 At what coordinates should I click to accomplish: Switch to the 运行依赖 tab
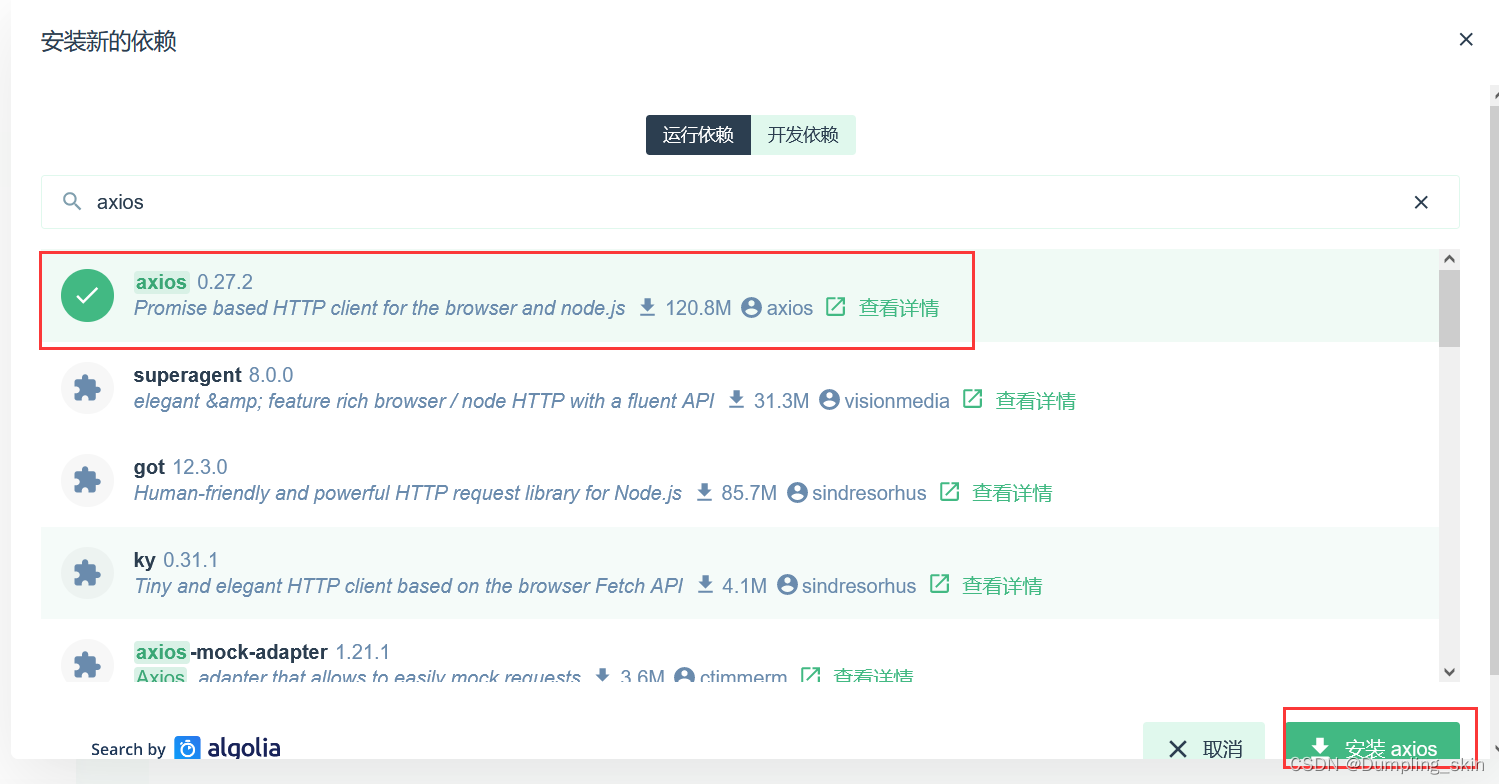coord(698,135)
